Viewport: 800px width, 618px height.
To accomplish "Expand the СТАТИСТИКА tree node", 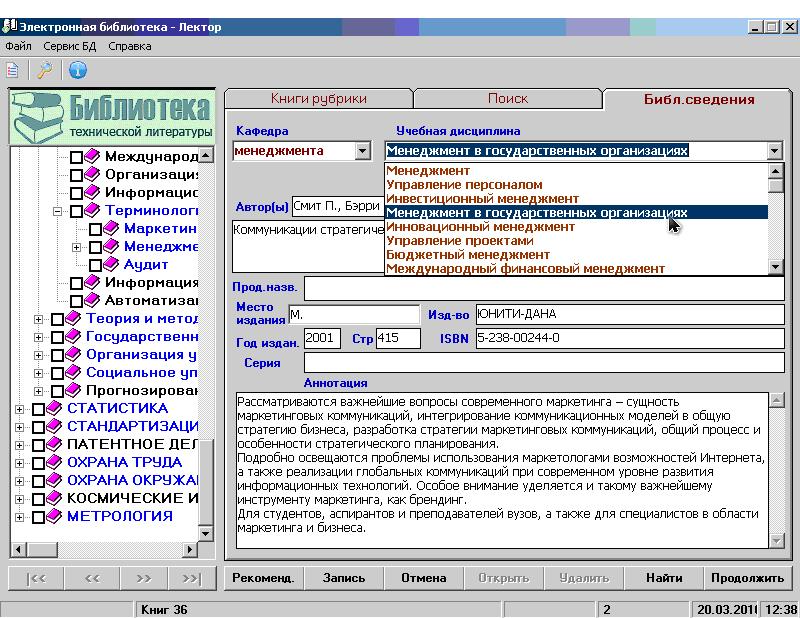I will click(x=19, y=409).
